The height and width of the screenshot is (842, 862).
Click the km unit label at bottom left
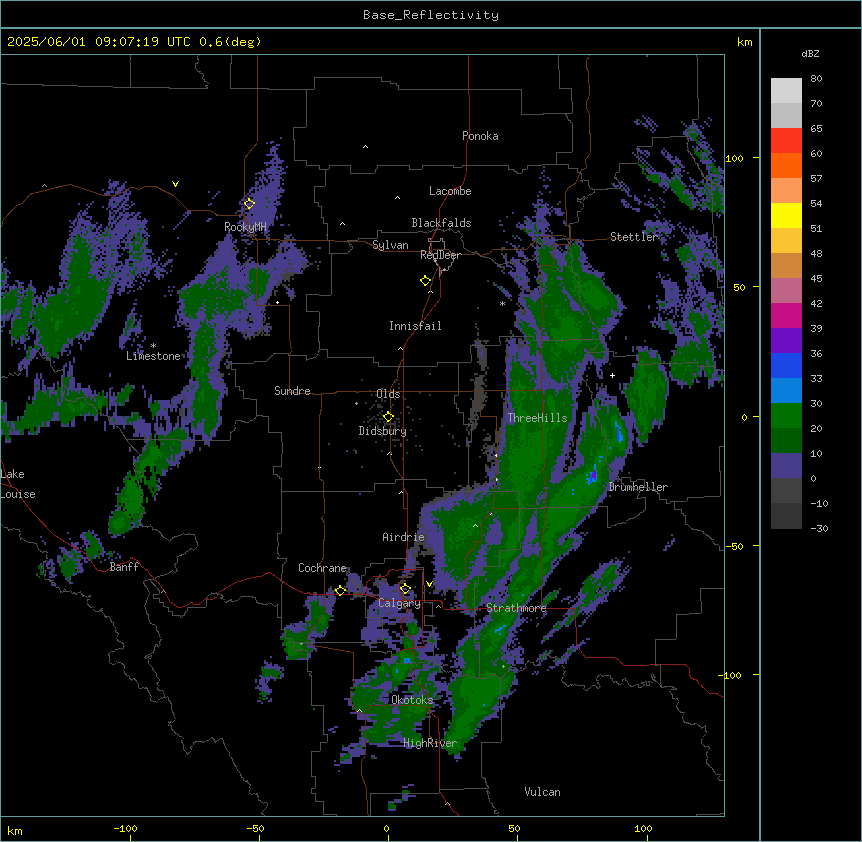coord(15,831)
